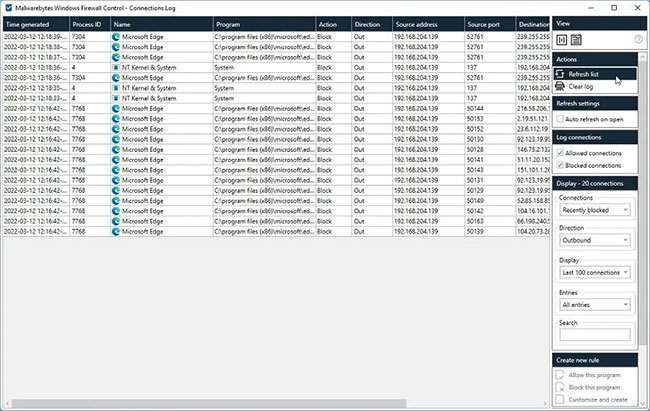Screen dimensions: 650x411
Task: Enable Auto refresh on open checkbox
Action: [x=560, y=119]
